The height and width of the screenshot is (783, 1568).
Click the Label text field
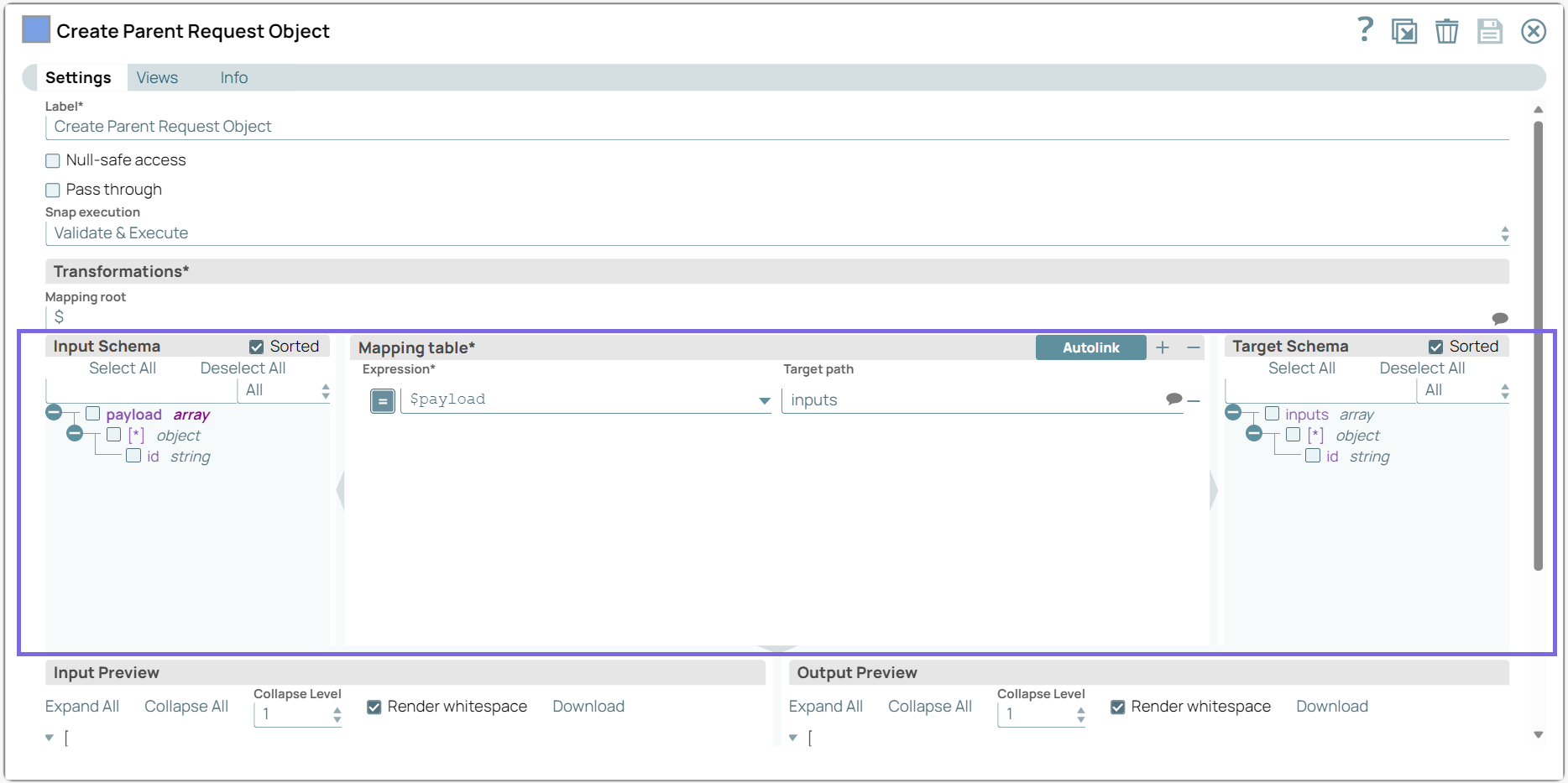777,128
